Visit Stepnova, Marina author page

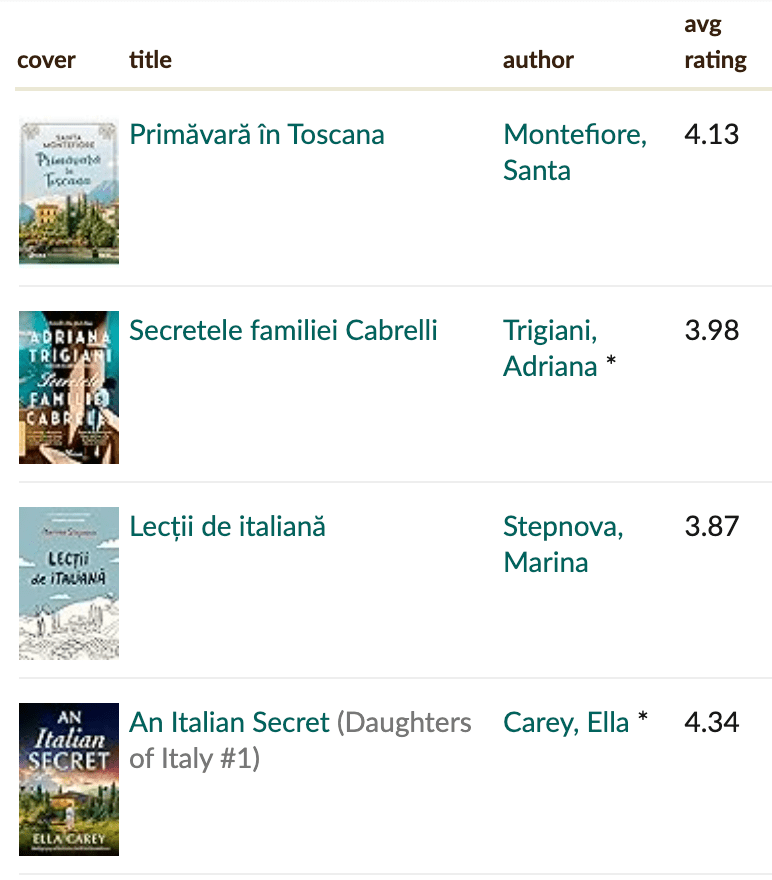coord(562,544)
